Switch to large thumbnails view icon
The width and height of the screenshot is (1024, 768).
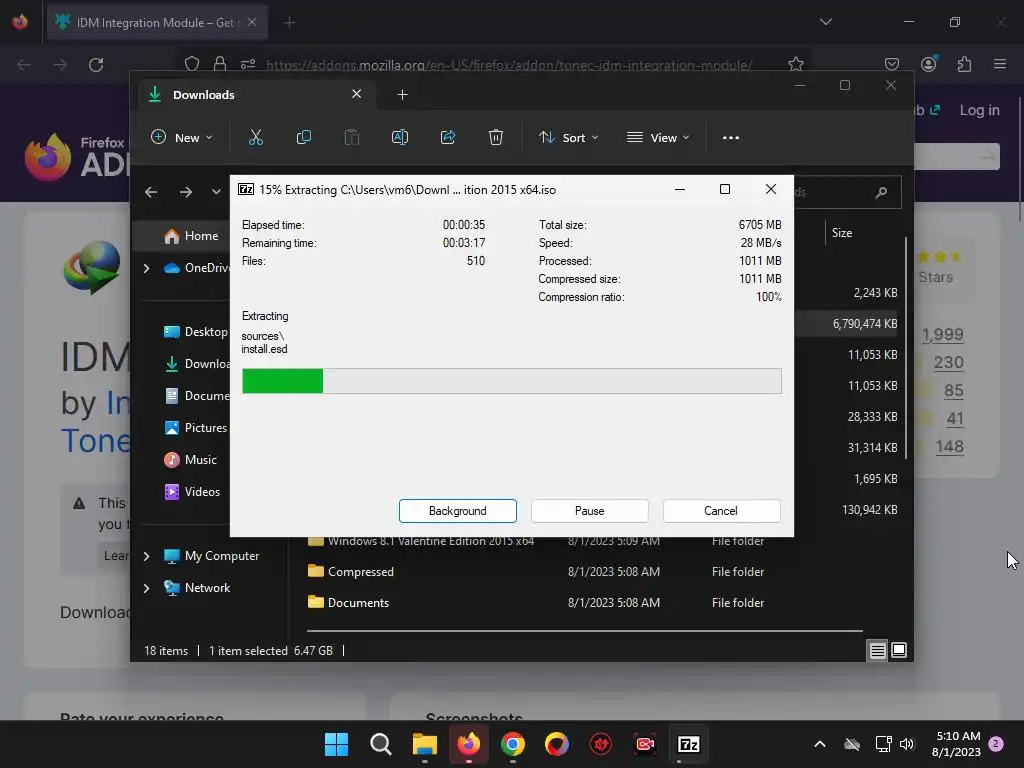coord(899,650)
